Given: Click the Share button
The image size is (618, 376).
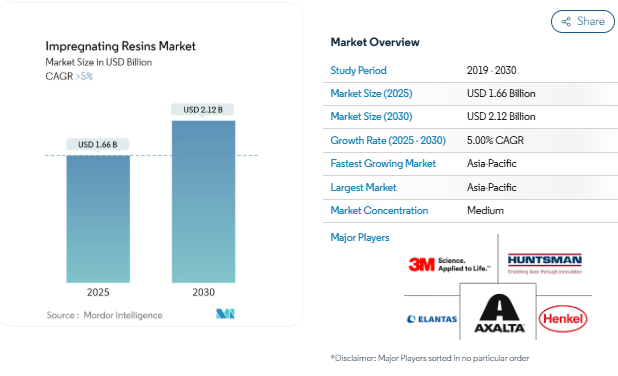Looking at the screenshot, I should click(583, 21).
